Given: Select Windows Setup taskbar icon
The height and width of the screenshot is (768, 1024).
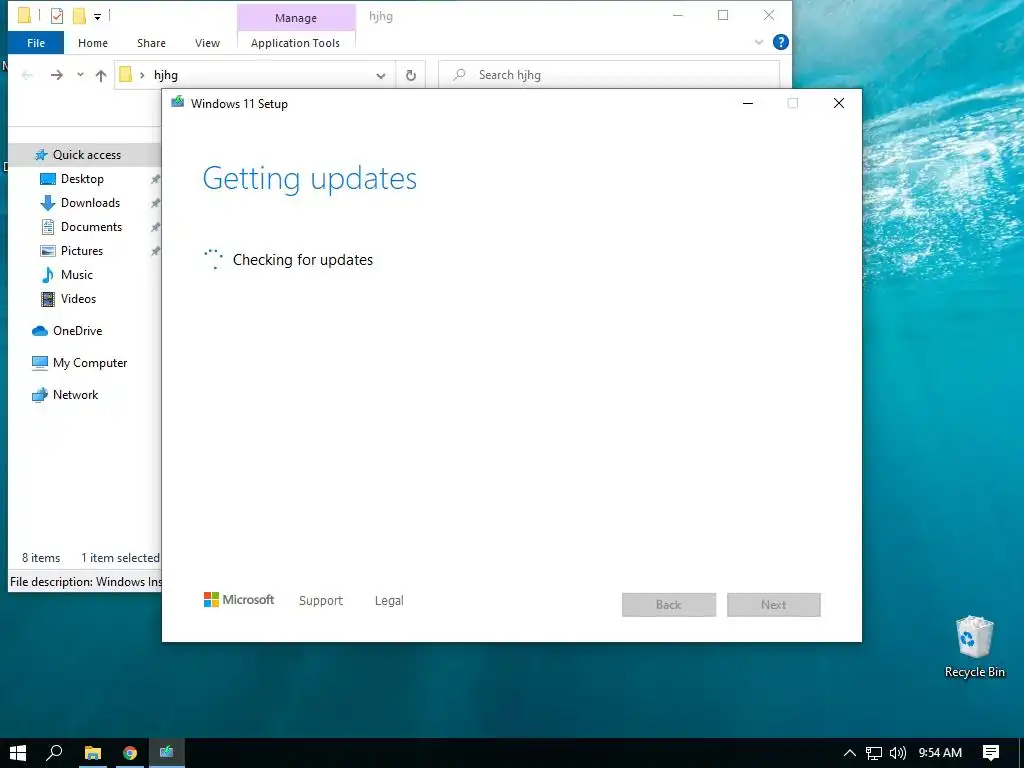Looking at the screenshot, I should tap(167, 753).
